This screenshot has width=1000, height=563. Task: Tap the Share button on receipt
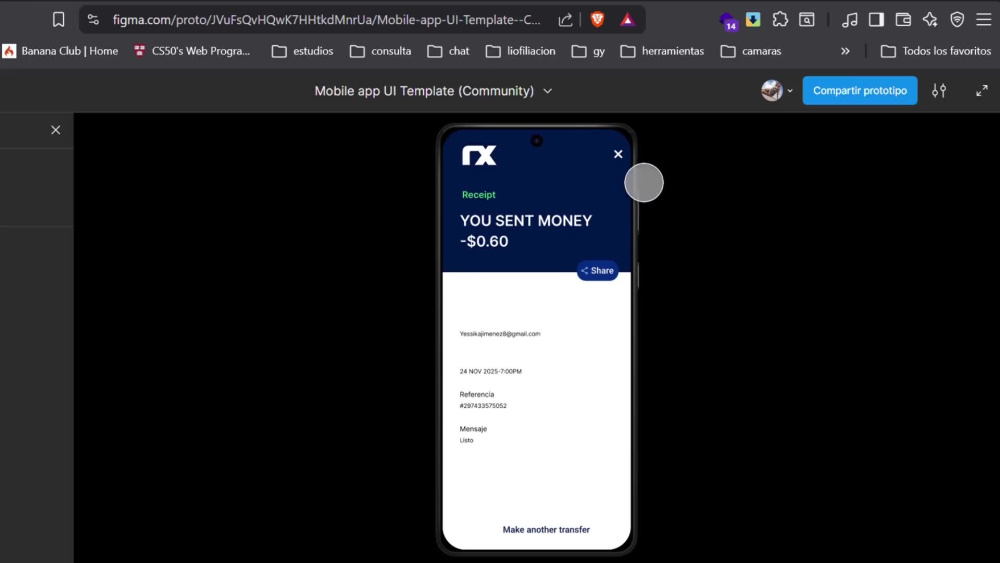click(x=598, y=270)
